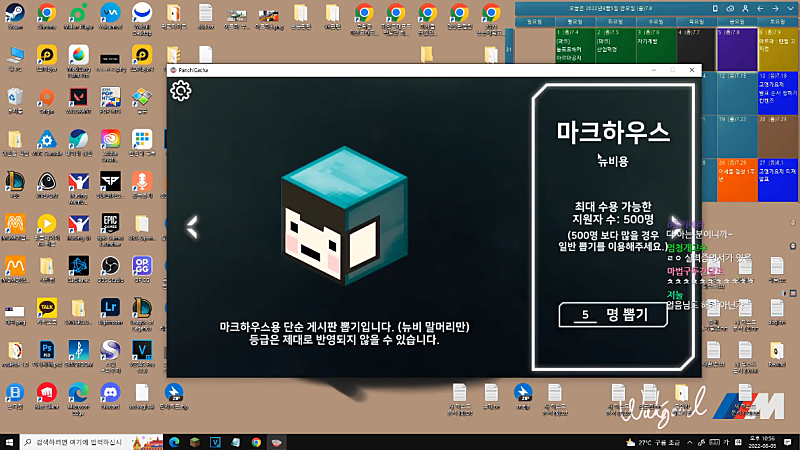800x450 pixels.
Task: Go to the next gacha with the right arrow
Action: (675, 227)
